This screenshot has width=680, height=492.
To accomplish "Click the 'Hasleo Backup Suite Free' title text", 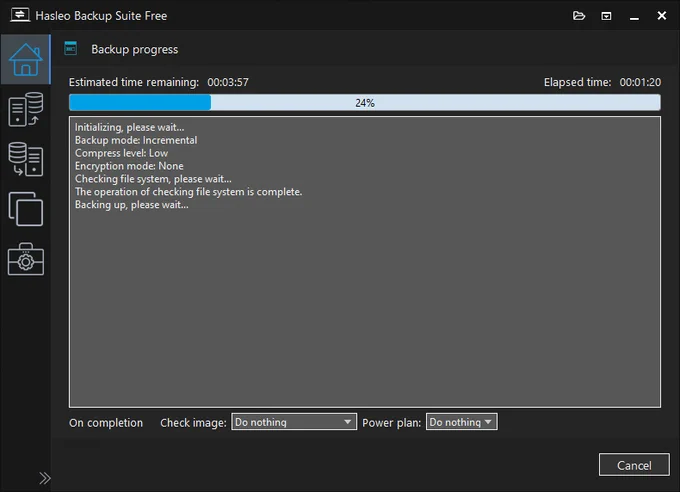I will tap(101, 16).
